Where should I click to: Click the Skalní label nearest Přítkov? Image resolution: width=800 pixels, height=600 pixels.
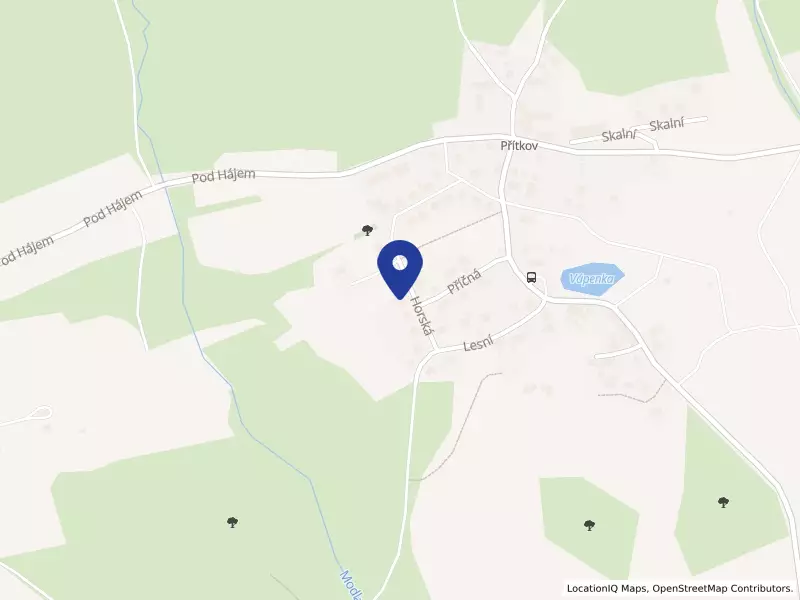(620, 135)
